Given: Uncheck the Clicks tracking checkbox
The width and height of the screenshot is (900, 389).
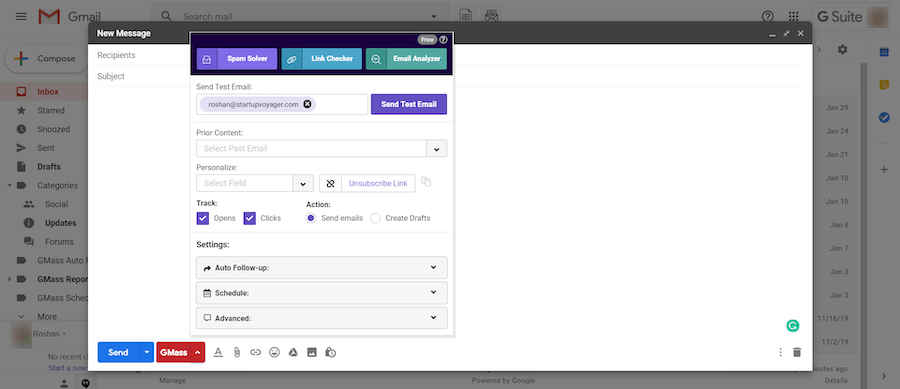Looking at the screenshot, I should coord(249,218).
